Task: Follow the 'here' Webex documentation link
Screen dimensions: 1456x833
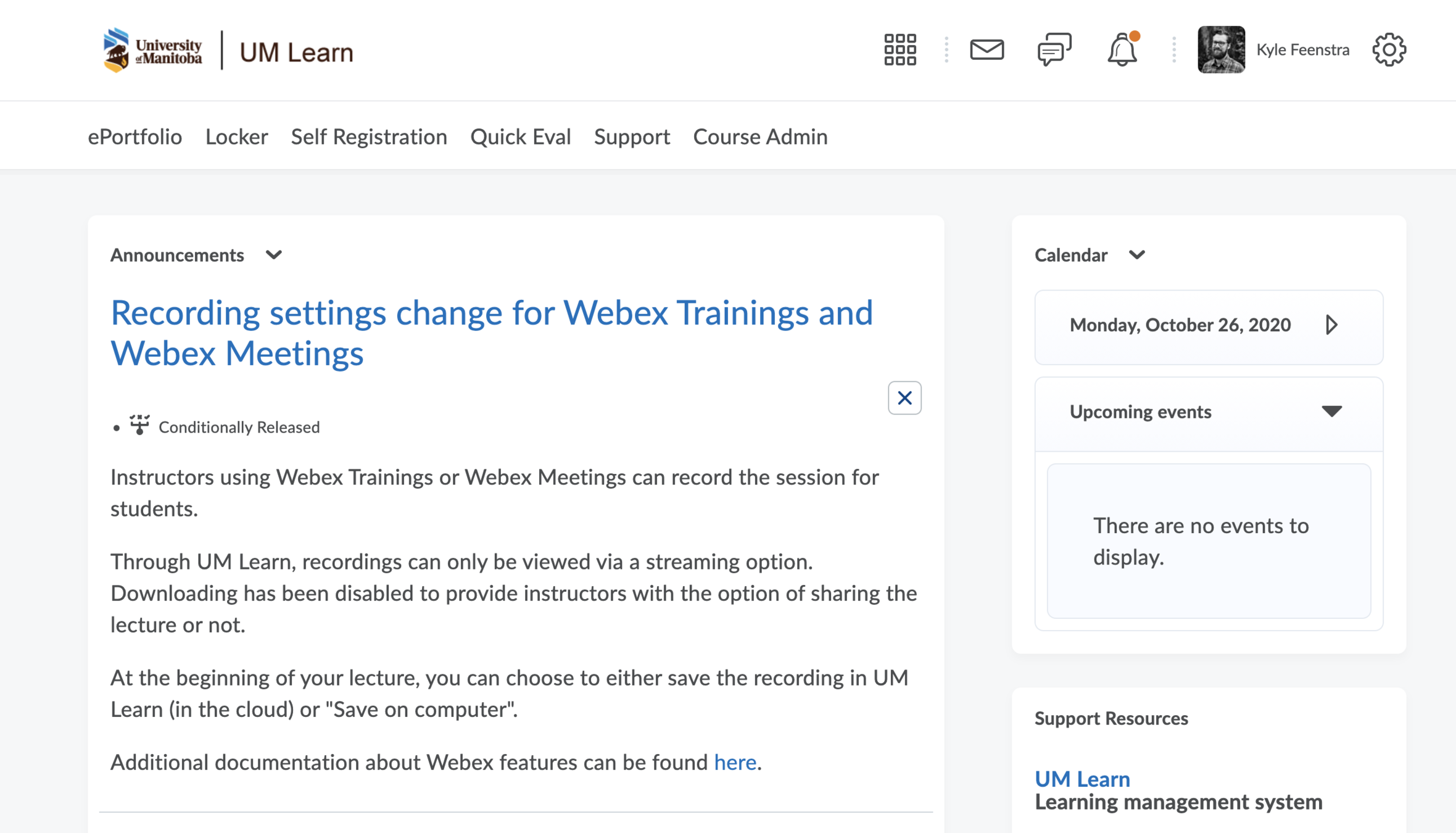Action: click(734, 763)
